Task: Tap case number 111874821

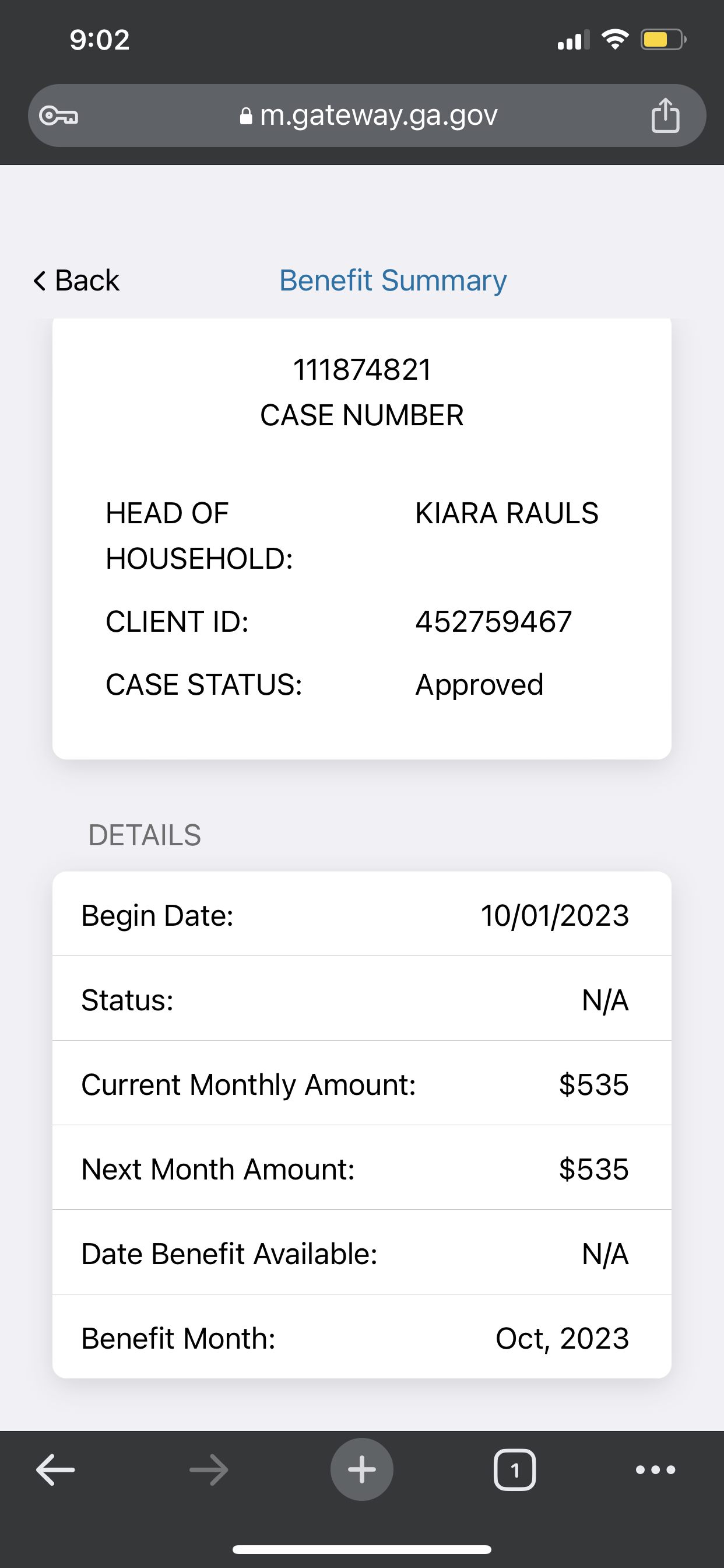Action: click(x=362, y=369)
